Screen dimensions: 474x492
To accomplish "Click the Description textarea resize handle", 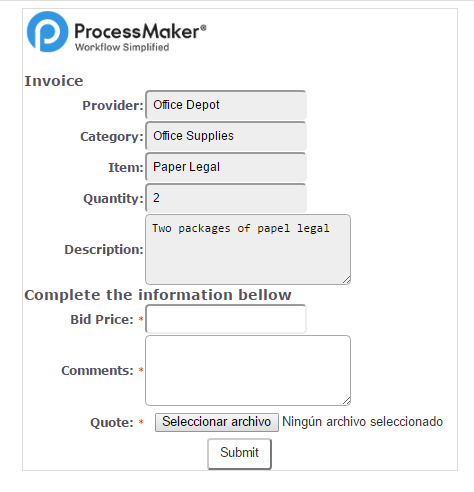I will [347, 280].
